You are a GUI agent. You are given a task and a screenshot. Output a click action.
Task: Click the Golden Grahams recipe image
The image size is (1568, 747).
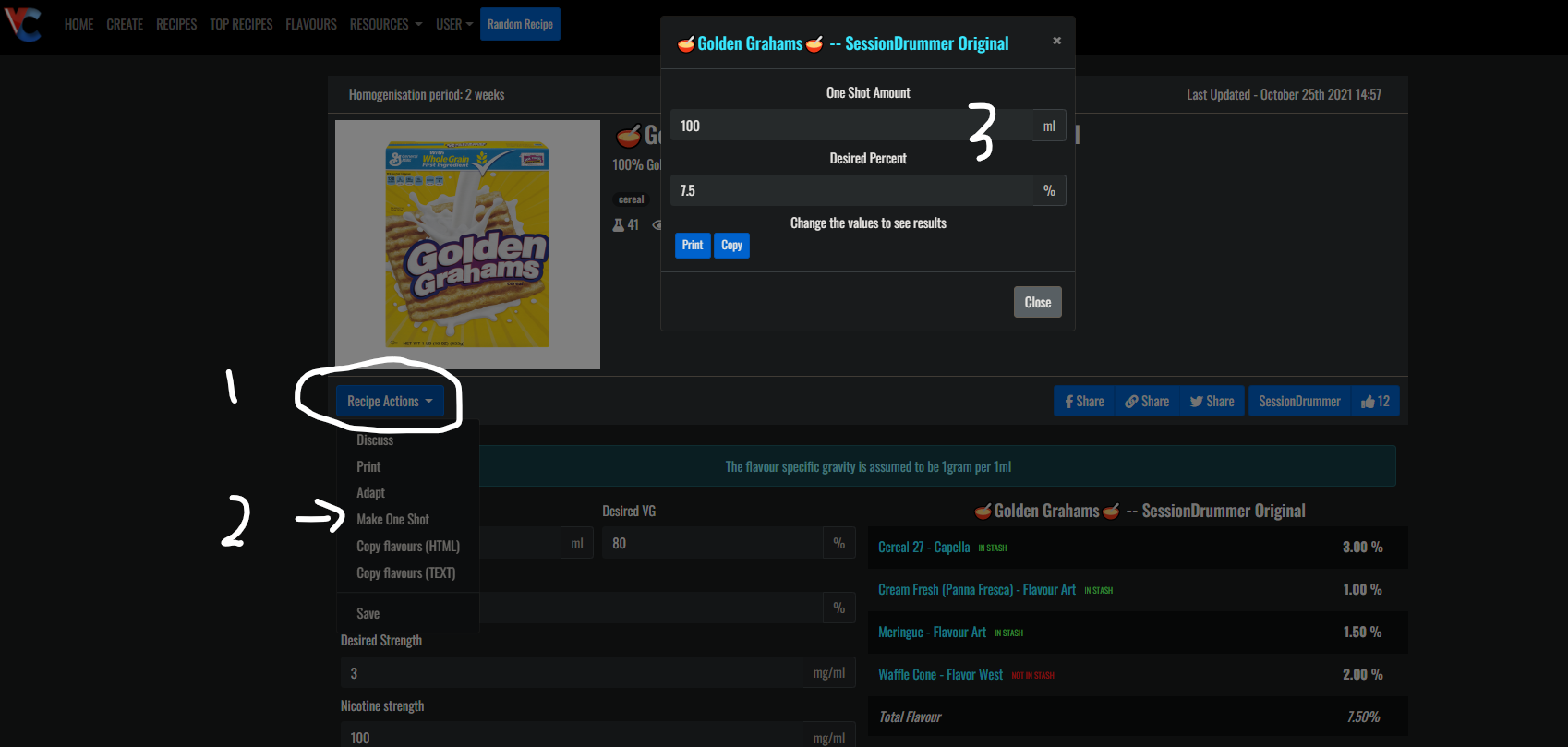[467, 245]
